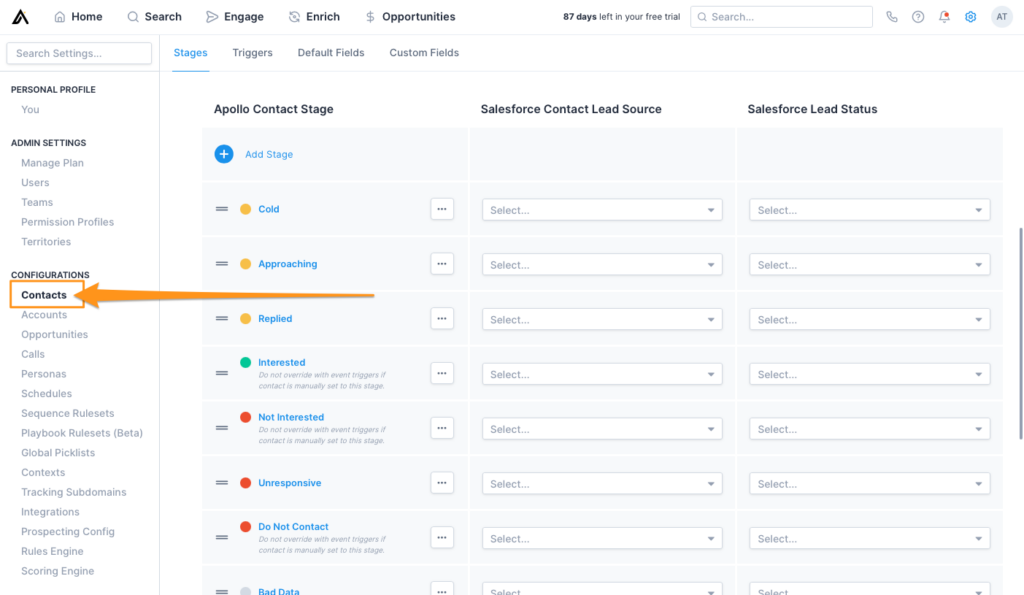Click the blue plus Add Stage icon
This screenshot has width=1024, height=595.
(224, 154)
